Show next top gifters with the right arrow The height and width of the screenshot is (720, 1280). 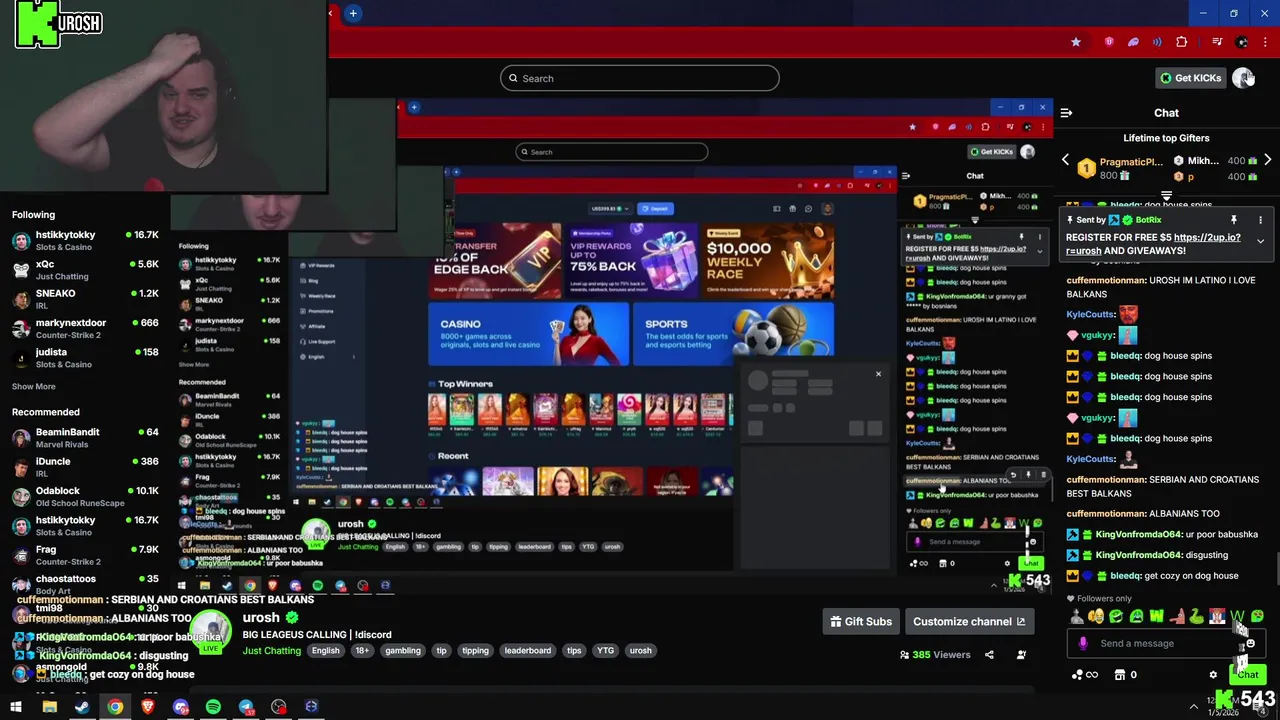click(1267, 160)
